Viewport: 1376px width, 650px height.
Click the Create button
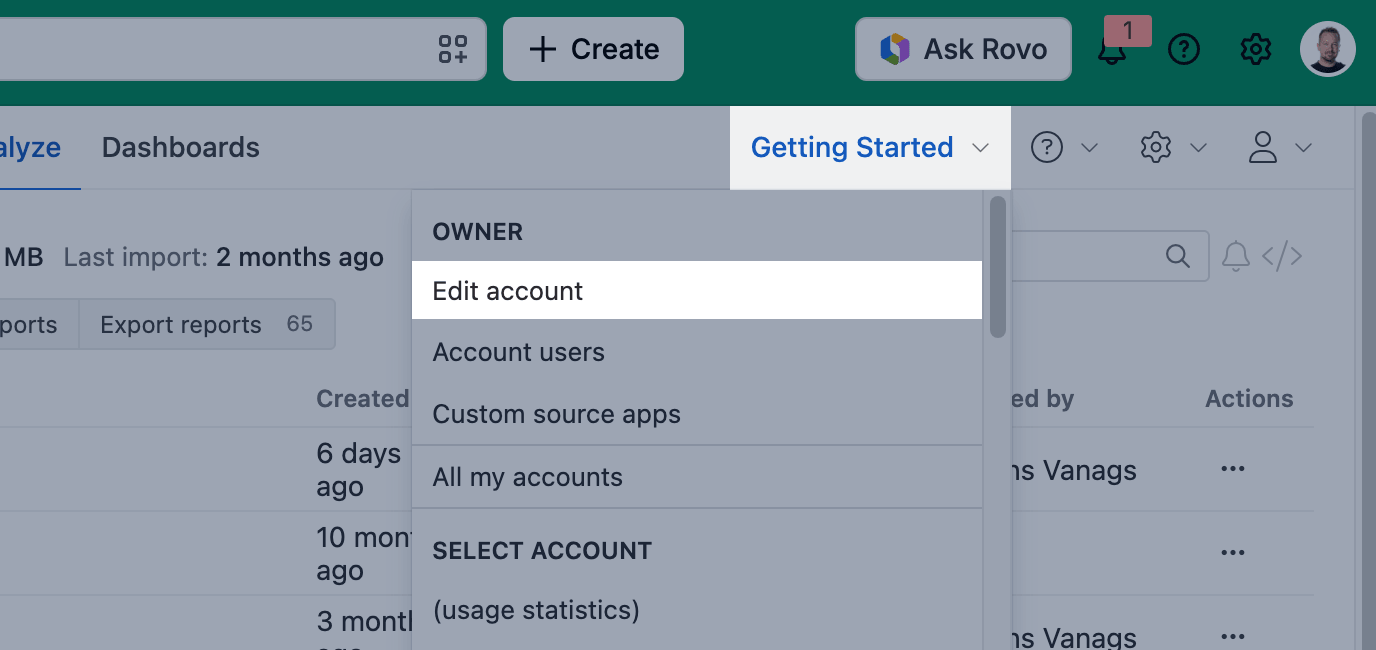pos(593,49)
